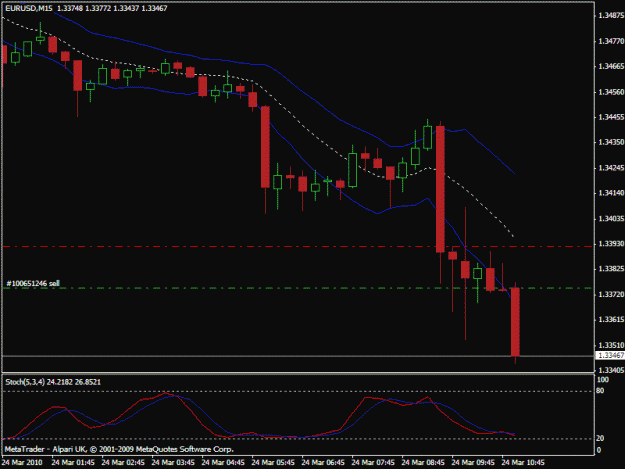The width and height of the screenshot is (625, 469).
Task: Click time axis label 24 Mar 2010
Action: click(22, 463)
